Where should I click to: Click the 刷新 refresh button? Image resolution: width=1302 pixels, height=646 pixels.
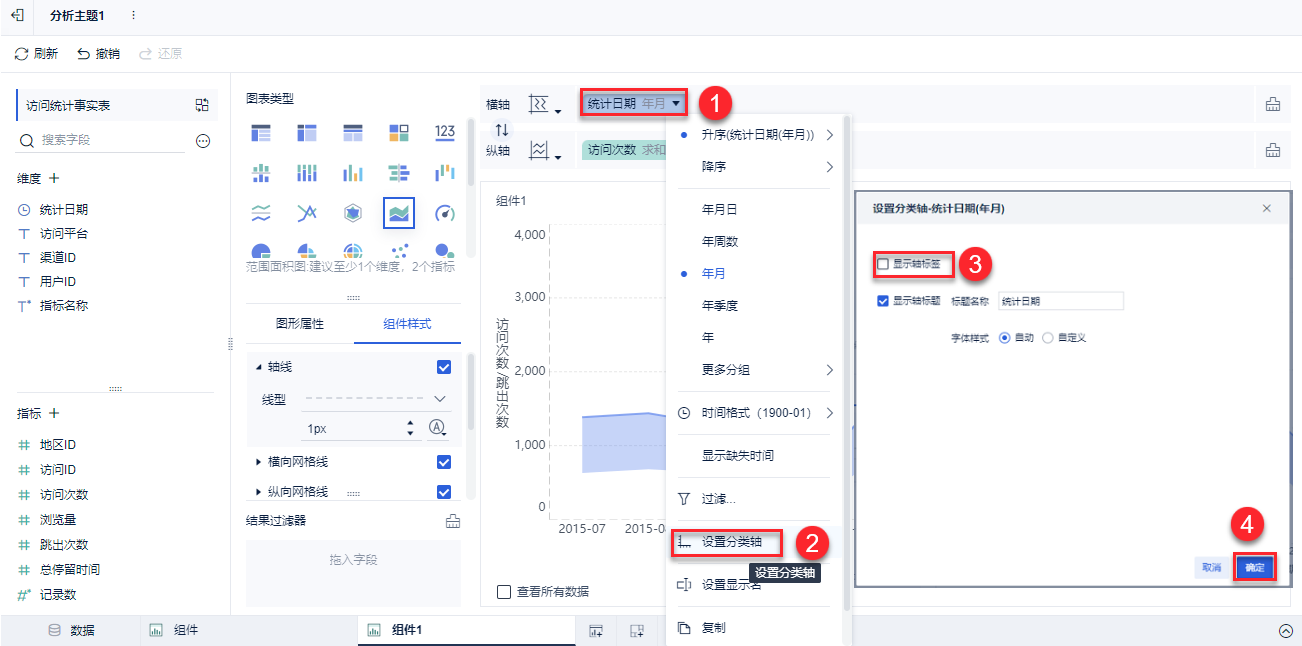coord(36,54)
